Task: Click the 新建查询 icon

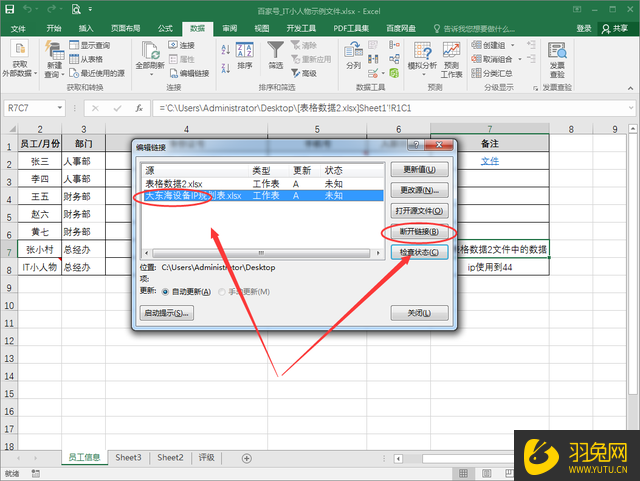Action: (x=55, y=50)
